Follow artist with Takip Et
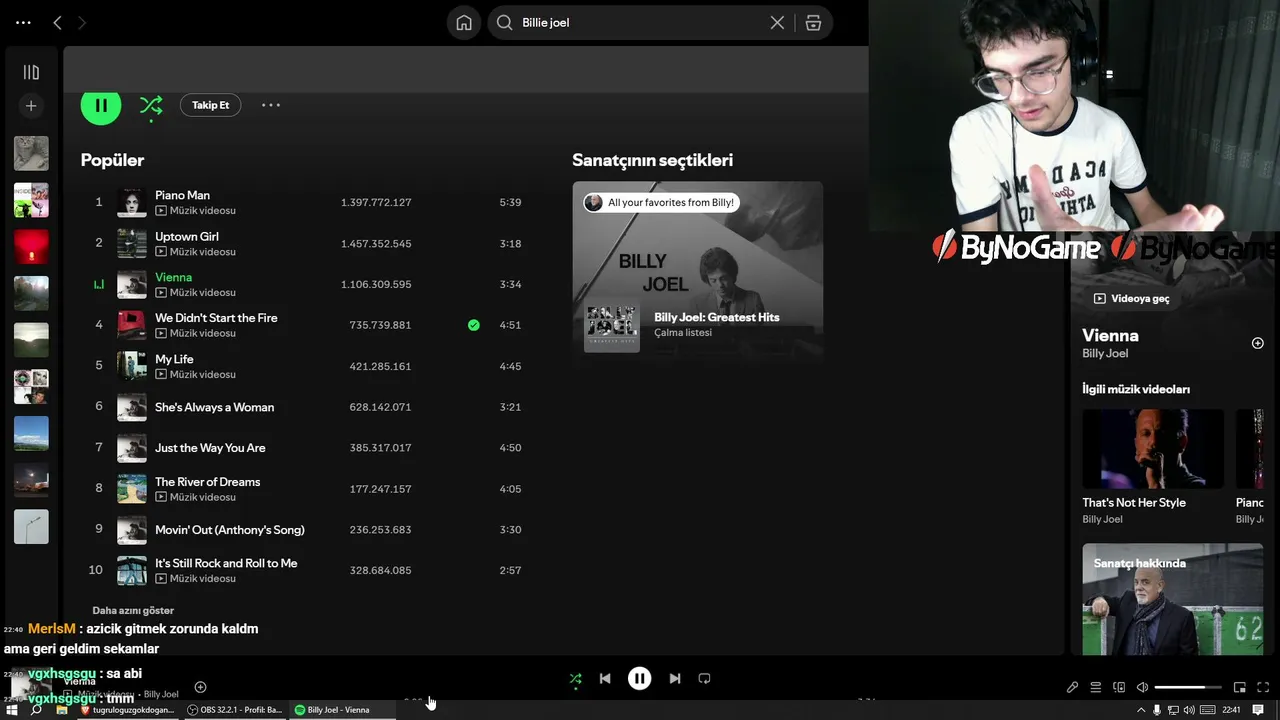The image size is (1280, 720). coord(210,105)
